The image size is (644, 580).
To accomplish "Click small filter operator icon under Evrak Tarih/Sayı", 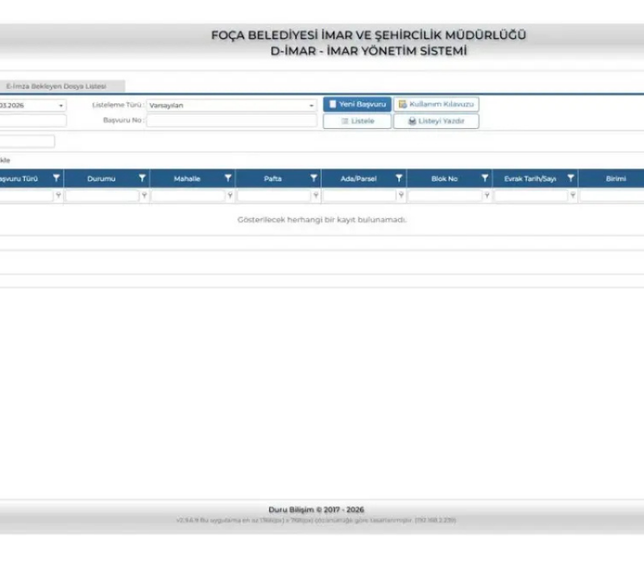I will (573, 196).
